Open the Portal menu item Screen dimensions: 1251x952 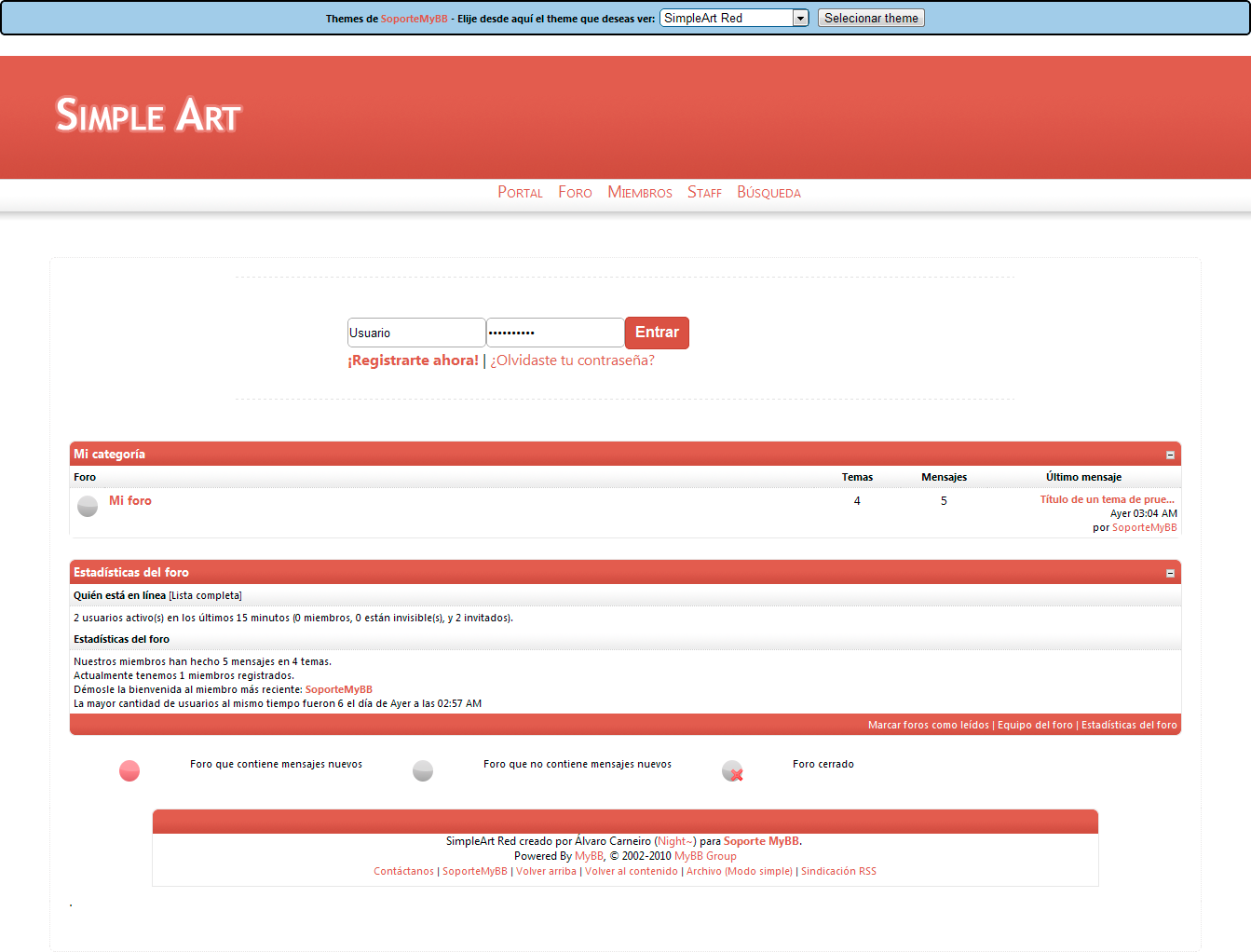520,192
